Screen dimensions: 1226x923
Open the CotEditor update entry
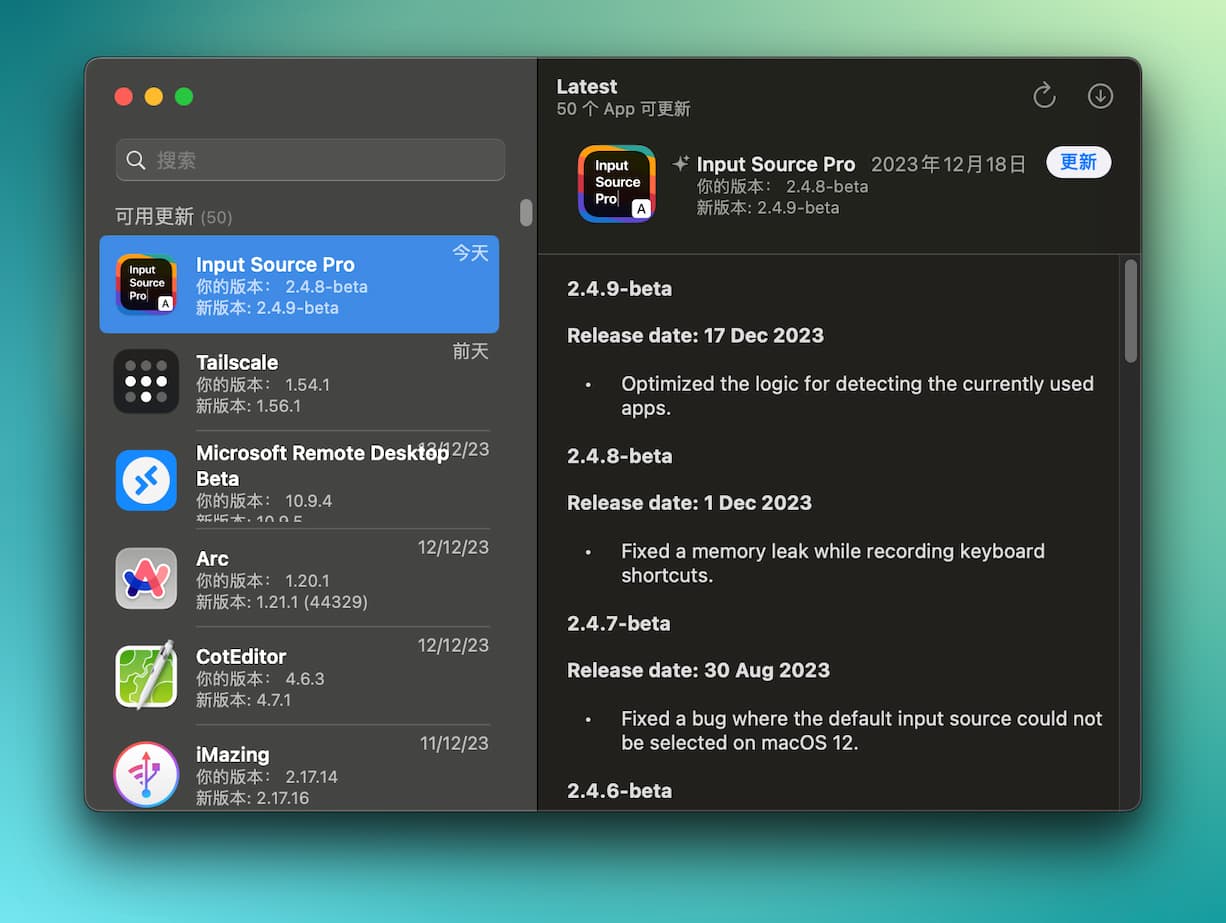299,676
